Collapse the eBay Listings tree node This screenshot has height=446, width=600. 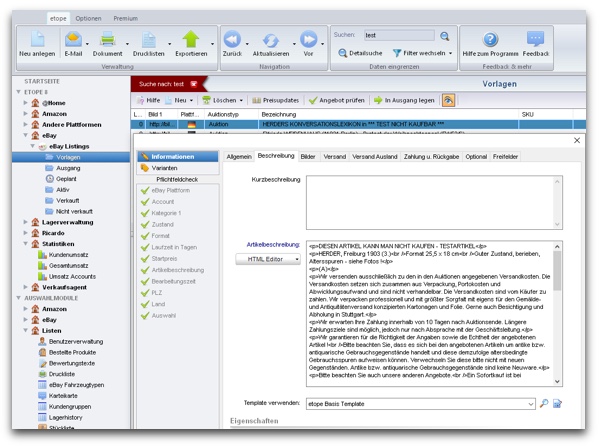pyautogui.click(x=33, y=146)
